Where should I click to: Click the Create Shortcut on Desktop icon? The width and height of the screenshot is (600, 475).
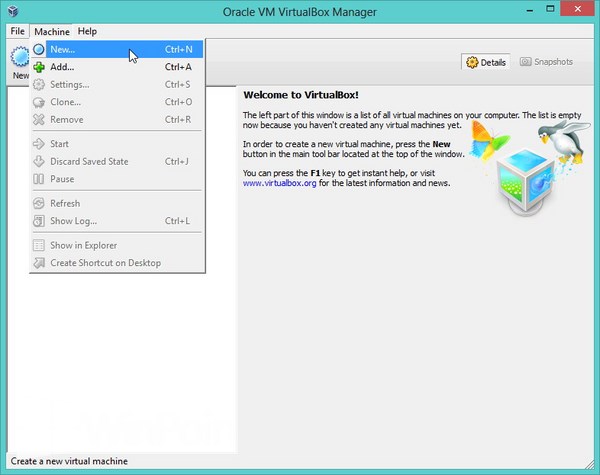[x=39, y=263]
